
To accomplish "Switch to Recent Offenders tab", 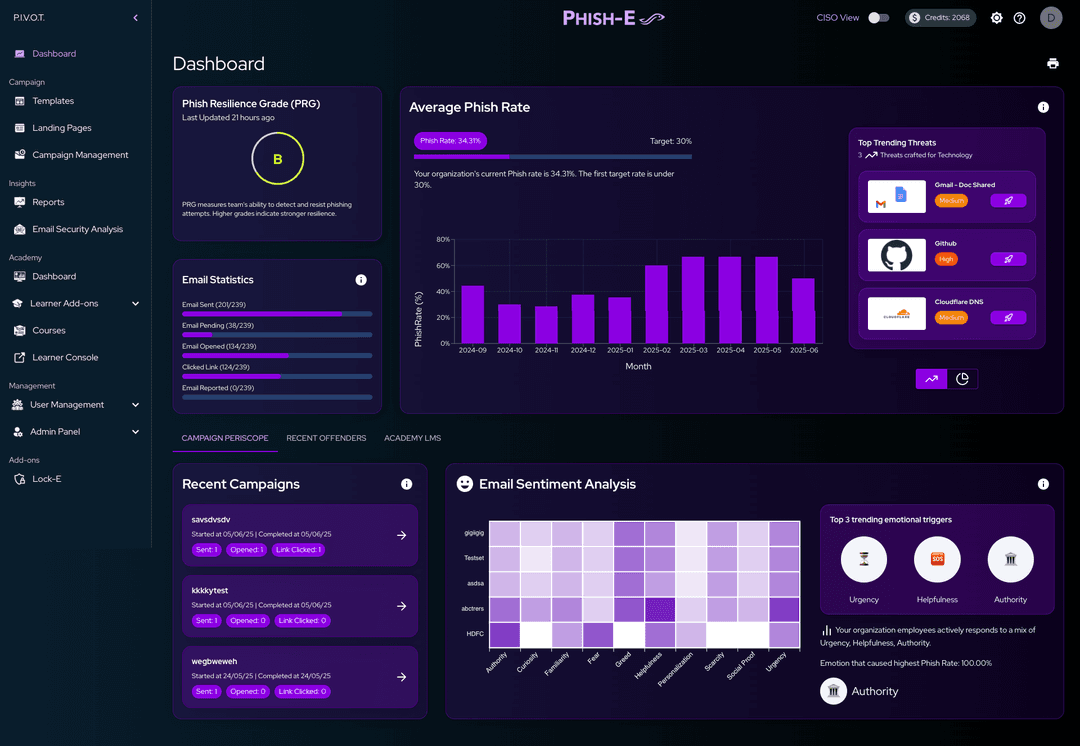I will coord(326,438).
